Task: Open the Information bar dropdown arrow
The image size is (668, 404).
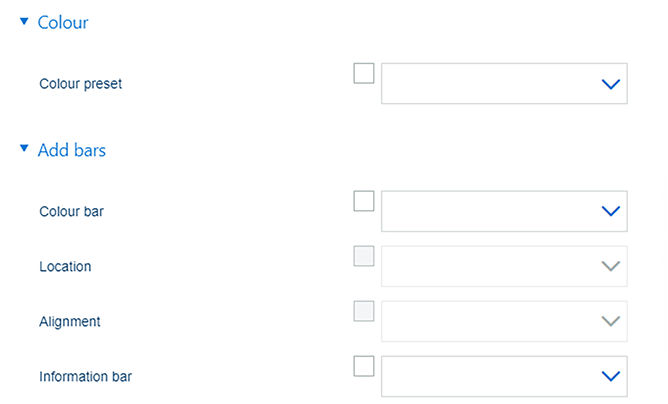Action: tap(611, 376)
